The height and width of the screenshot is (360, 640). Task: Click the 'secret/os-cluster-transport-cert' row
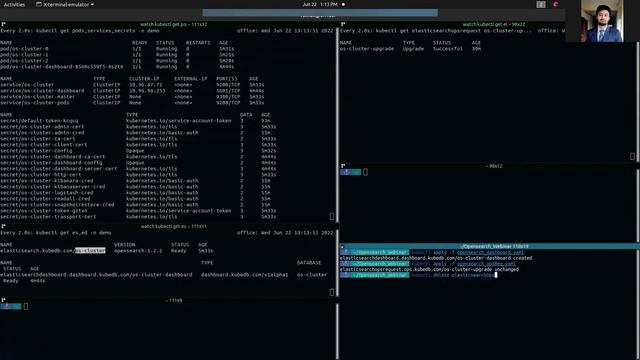pyautogui.click(x=138, y=217)
